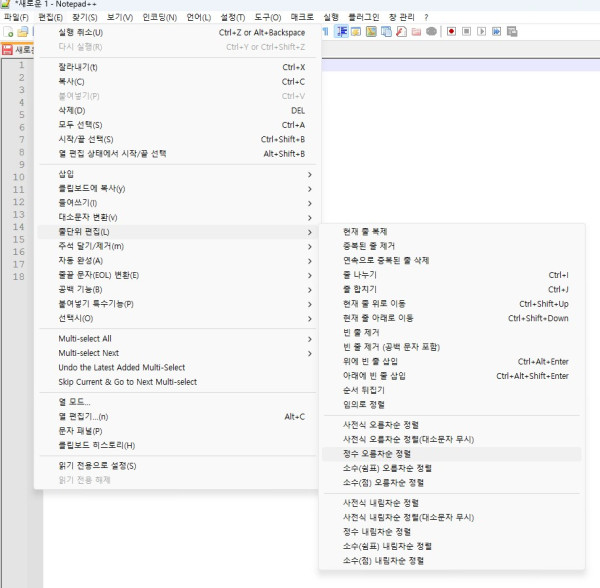Select Skip Current & Go to Next Multi-select
Screen dimensions: 600x588
(177, 382)
